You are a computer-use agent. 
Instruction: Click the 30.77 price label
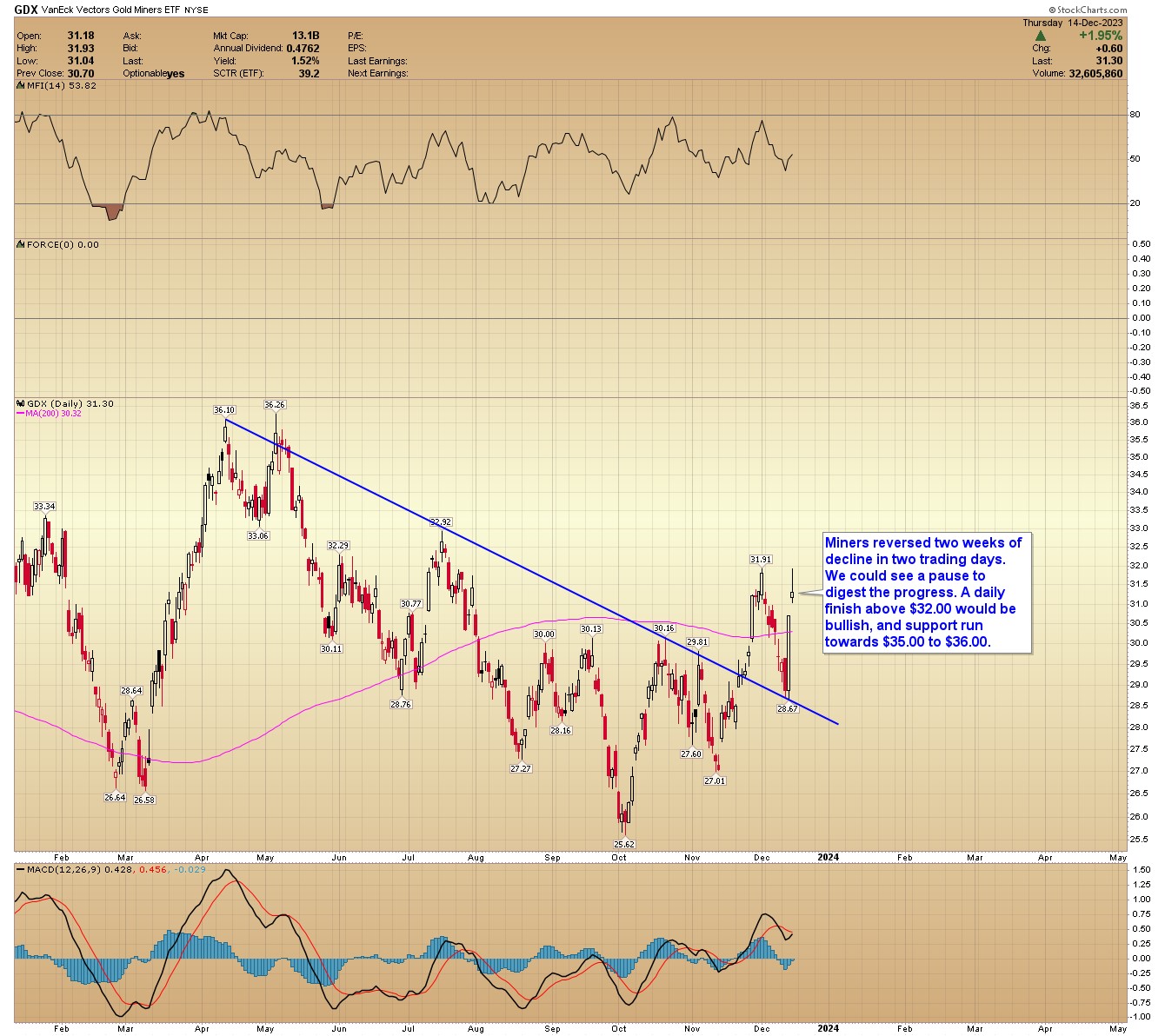(x=411, y=604)
